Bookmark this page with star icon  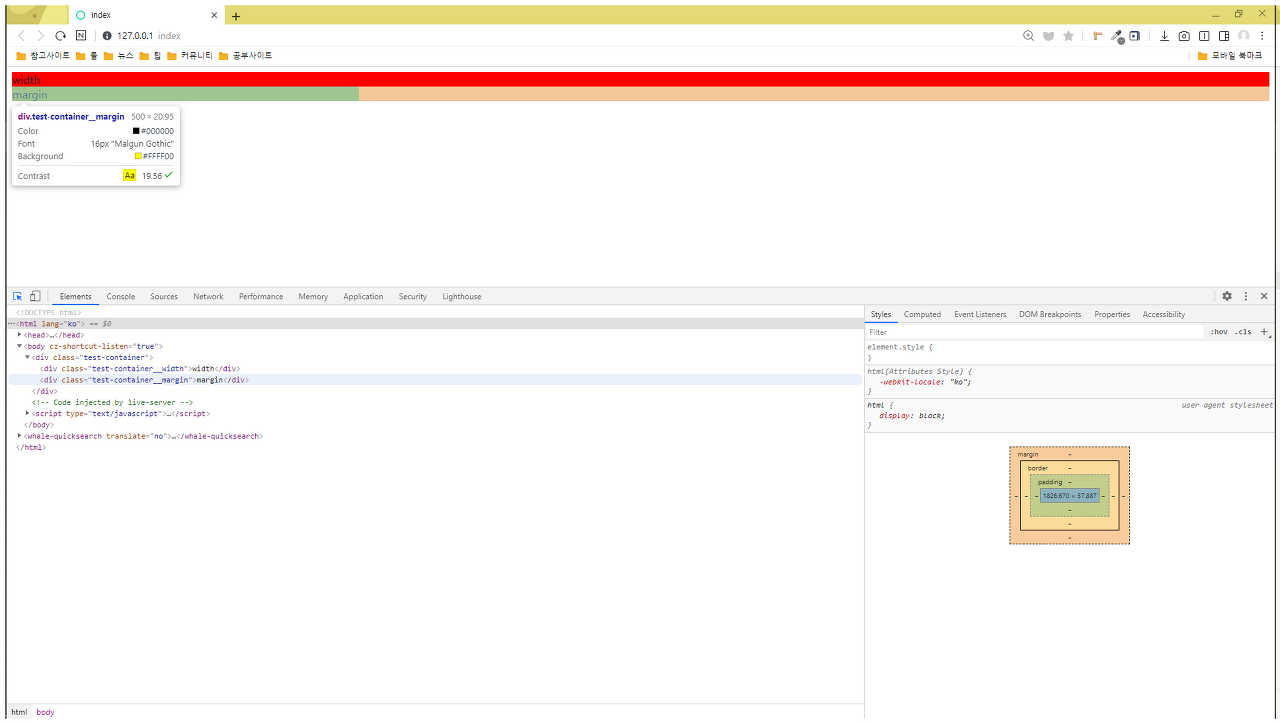point(1068,36)
